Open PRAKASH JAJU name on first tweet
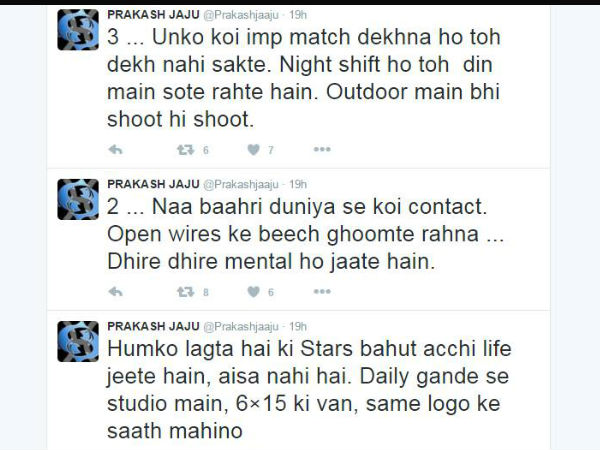This screenshot has height=450, width=600. pyautogui.click(x=153, y=15)
